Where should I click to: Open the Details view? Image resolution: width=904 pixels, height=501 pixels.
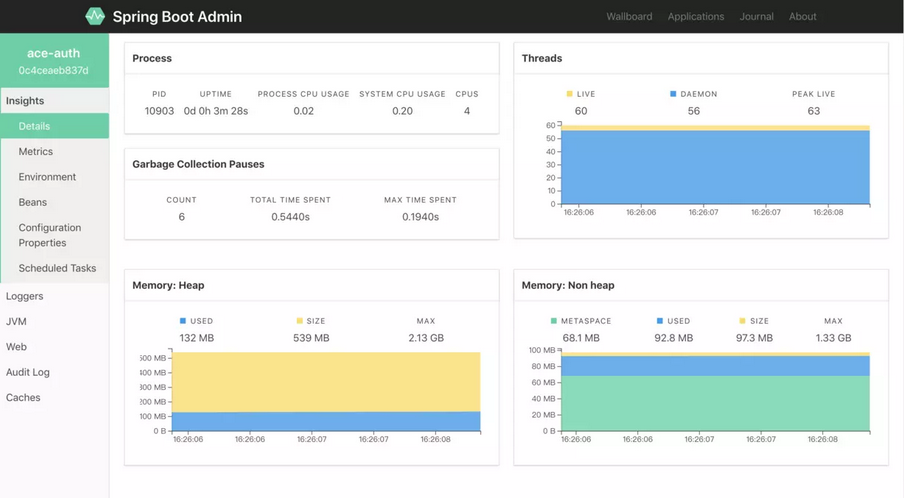[54, 126]
